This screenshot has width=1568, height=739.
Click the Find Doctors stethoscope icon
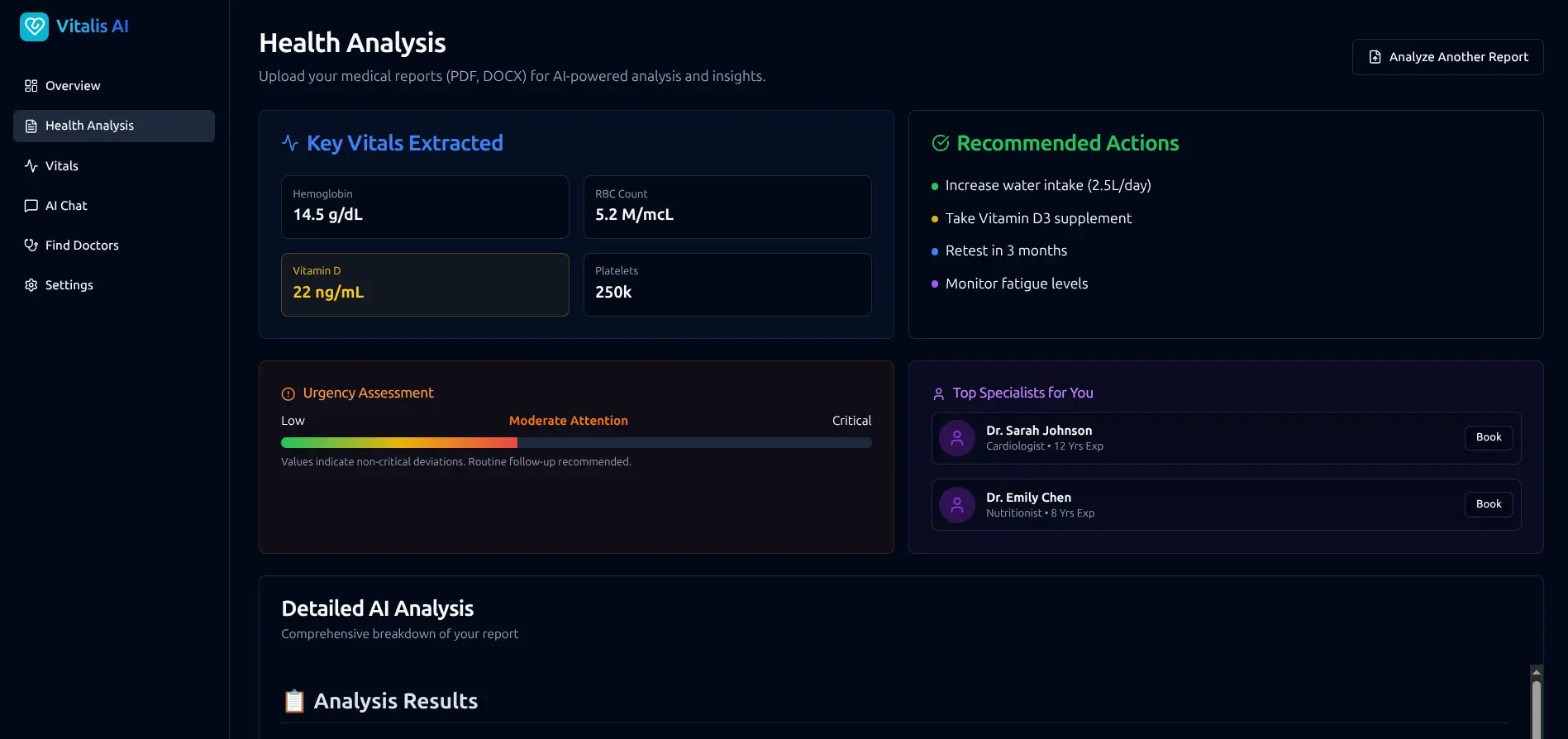tap(31, 246)
